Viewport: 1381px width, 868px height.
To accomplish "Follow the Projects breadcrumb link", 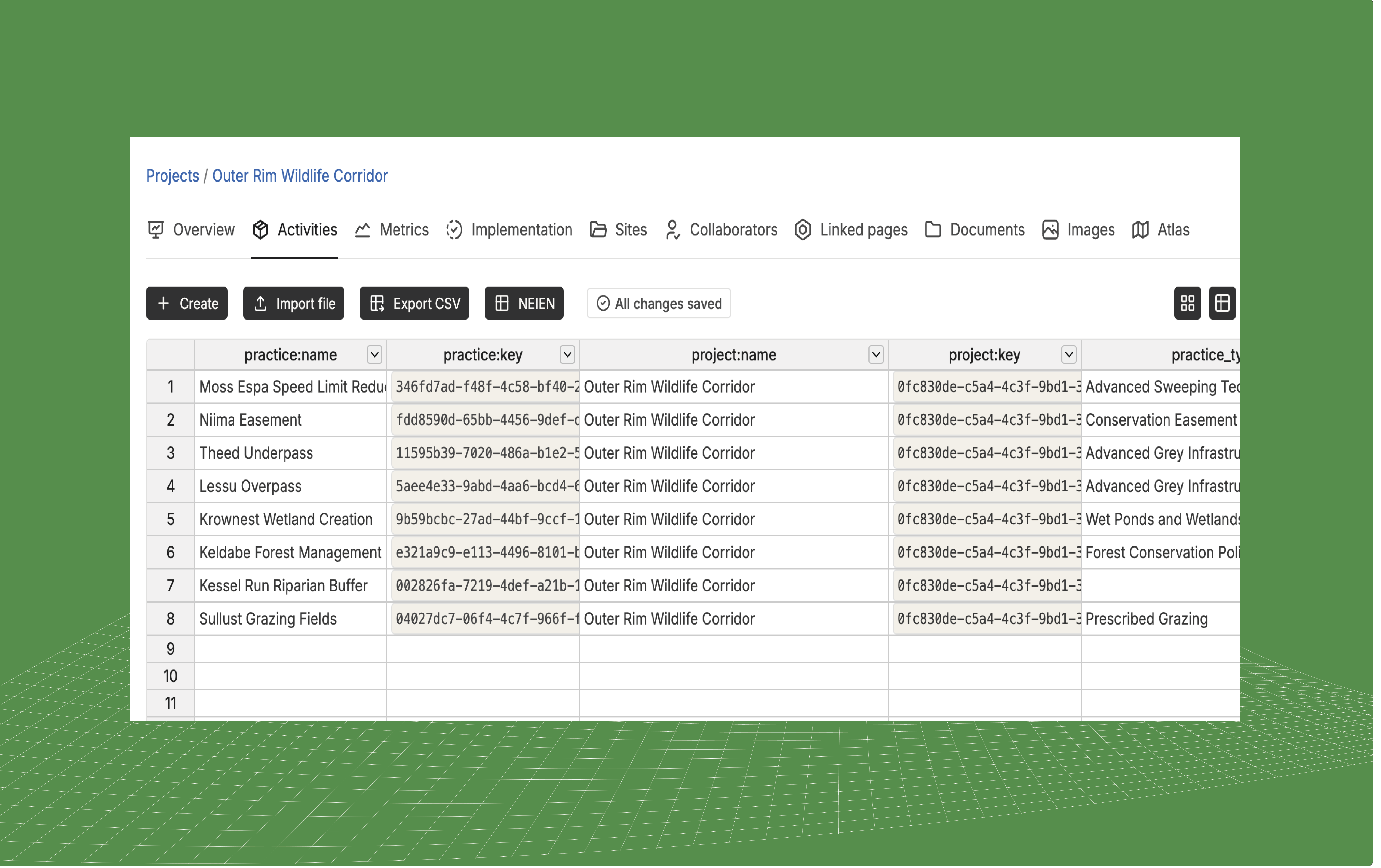I will (173, 176).
